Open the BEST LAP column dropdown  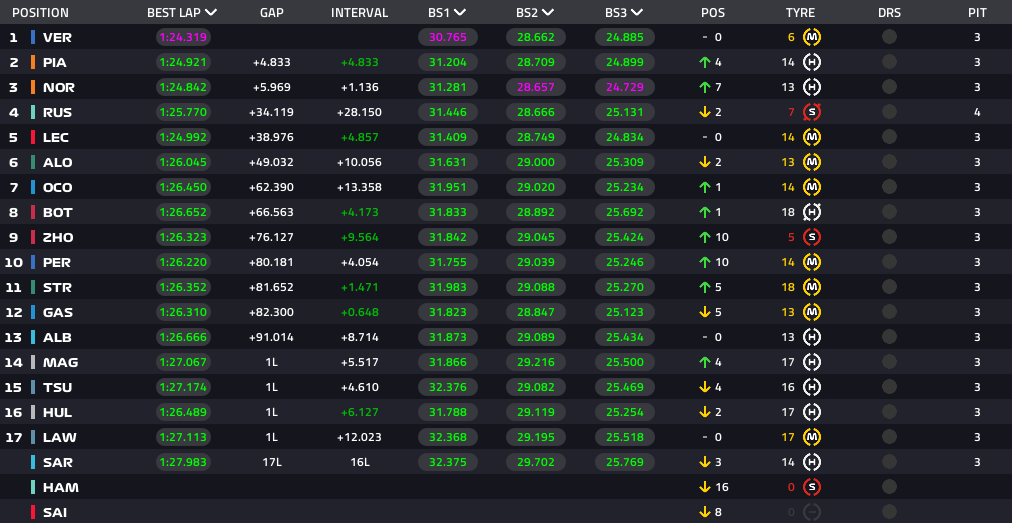(210, 13)
